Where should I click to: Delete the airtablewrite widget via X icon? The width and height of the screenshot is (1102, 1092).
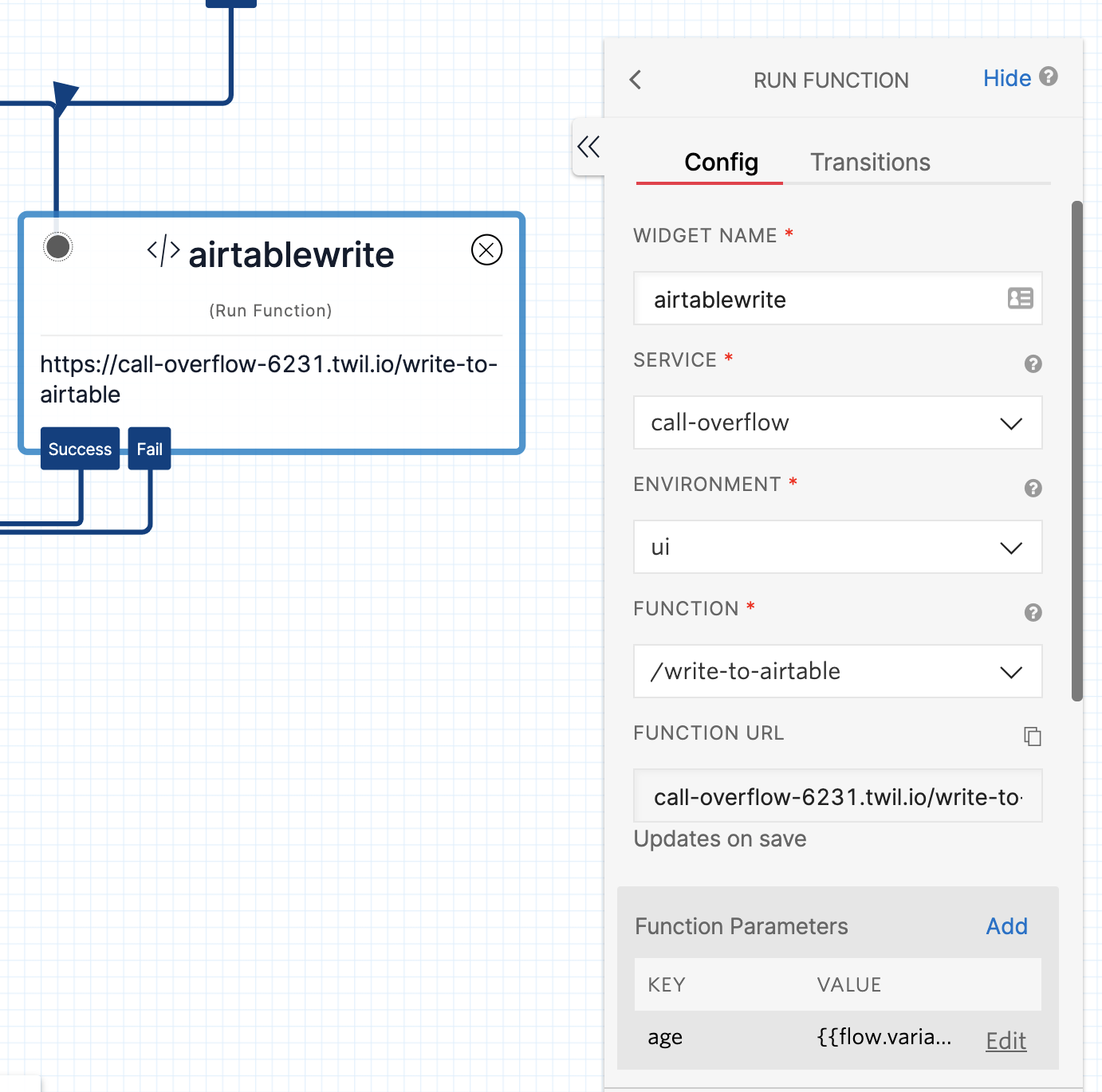(486, 250)
